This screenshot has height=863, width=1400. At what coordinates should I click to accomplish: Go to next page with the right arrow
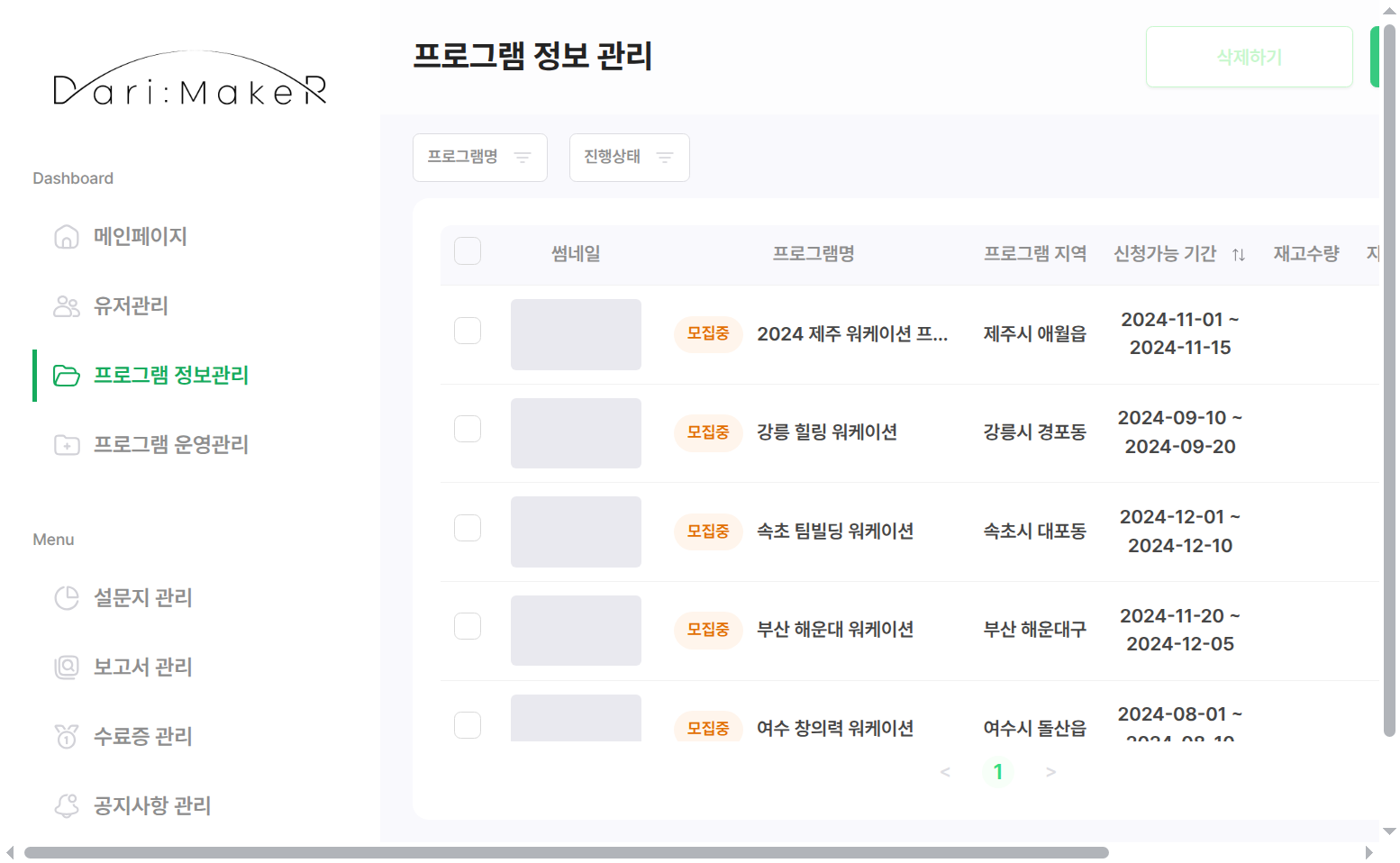click(1050, 772)
